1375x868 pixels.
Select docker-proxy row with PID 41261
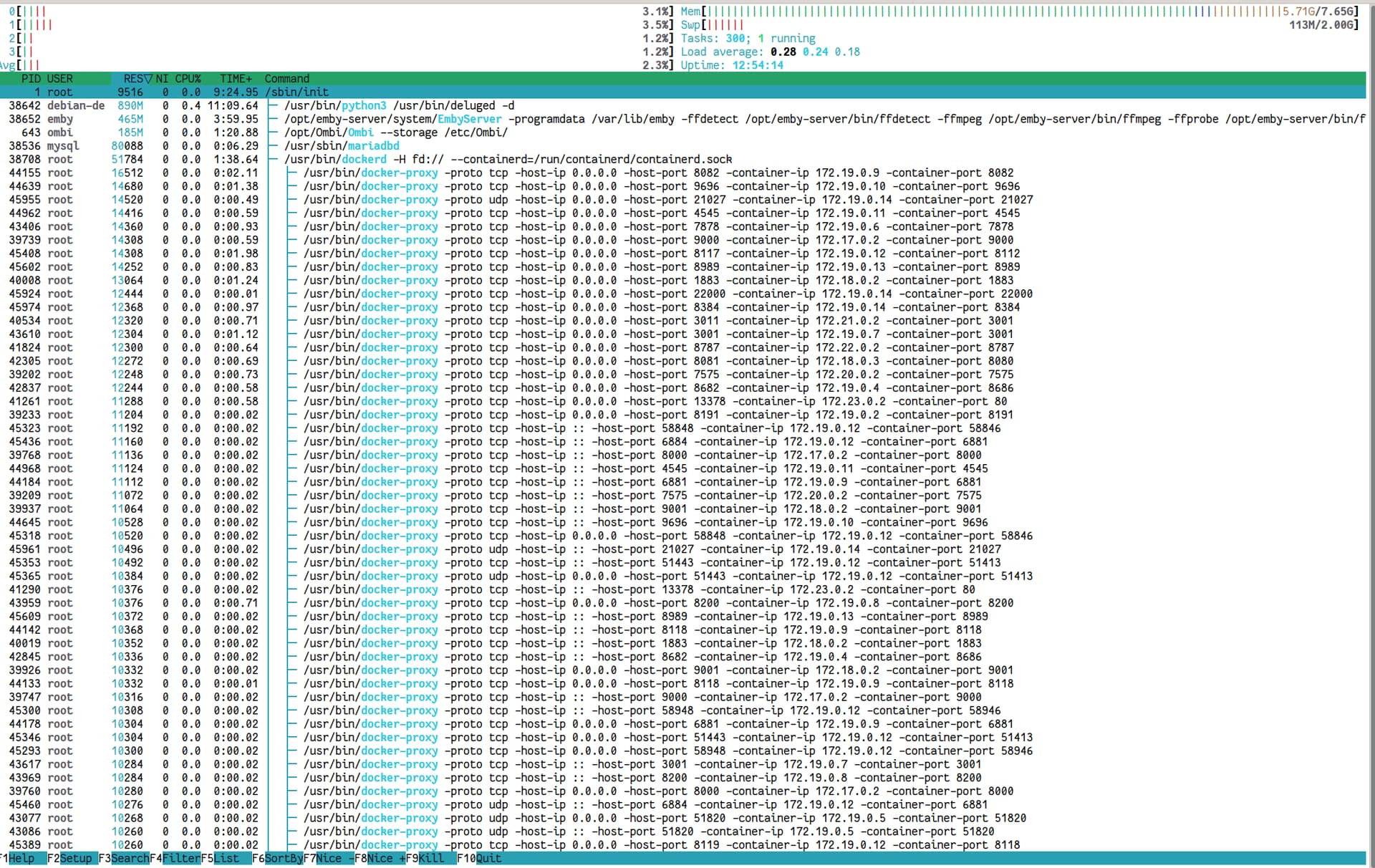[682, 401]
